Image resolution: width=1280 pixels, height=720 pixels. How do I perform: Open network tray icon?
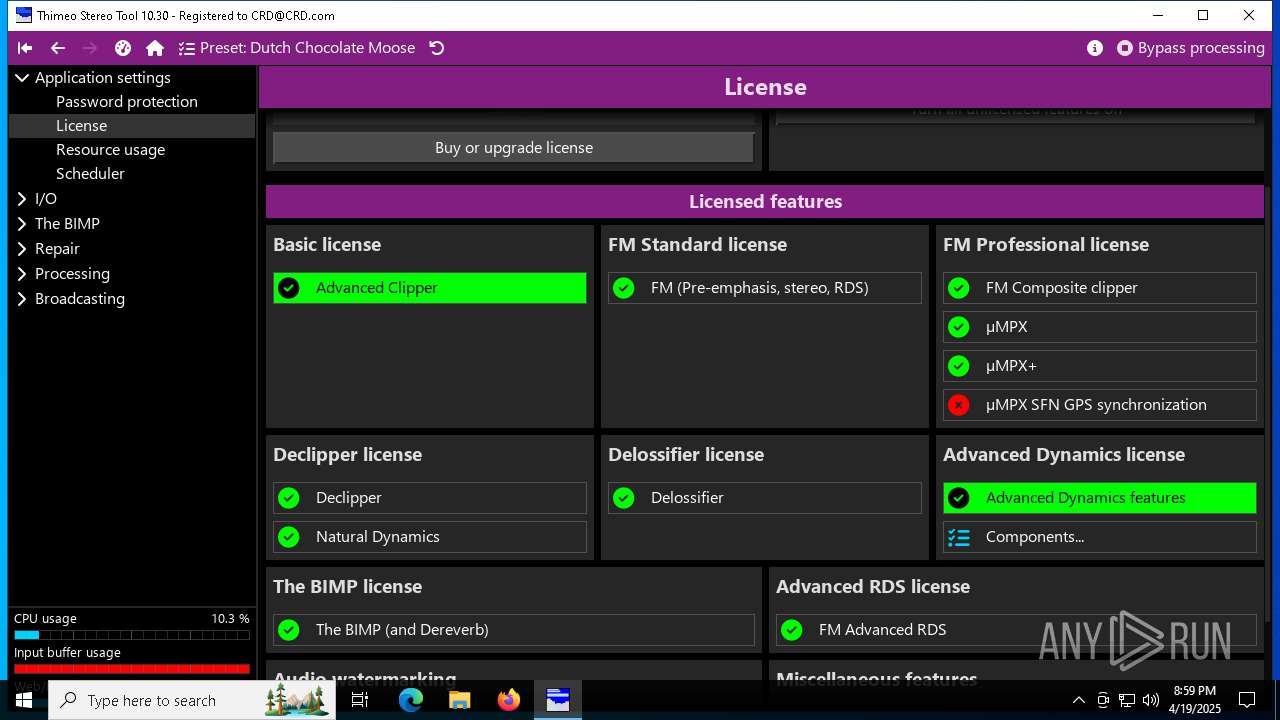1127,700
